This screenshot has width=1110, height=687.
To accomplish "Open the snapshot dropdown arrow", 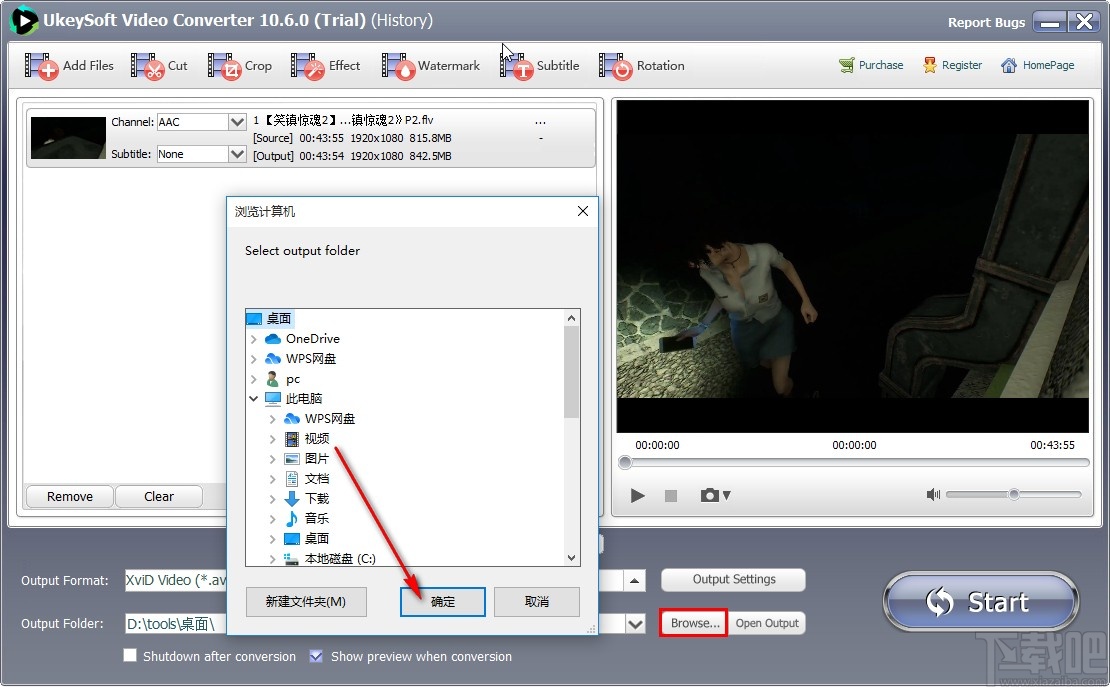I will click(x=726, y=496).
